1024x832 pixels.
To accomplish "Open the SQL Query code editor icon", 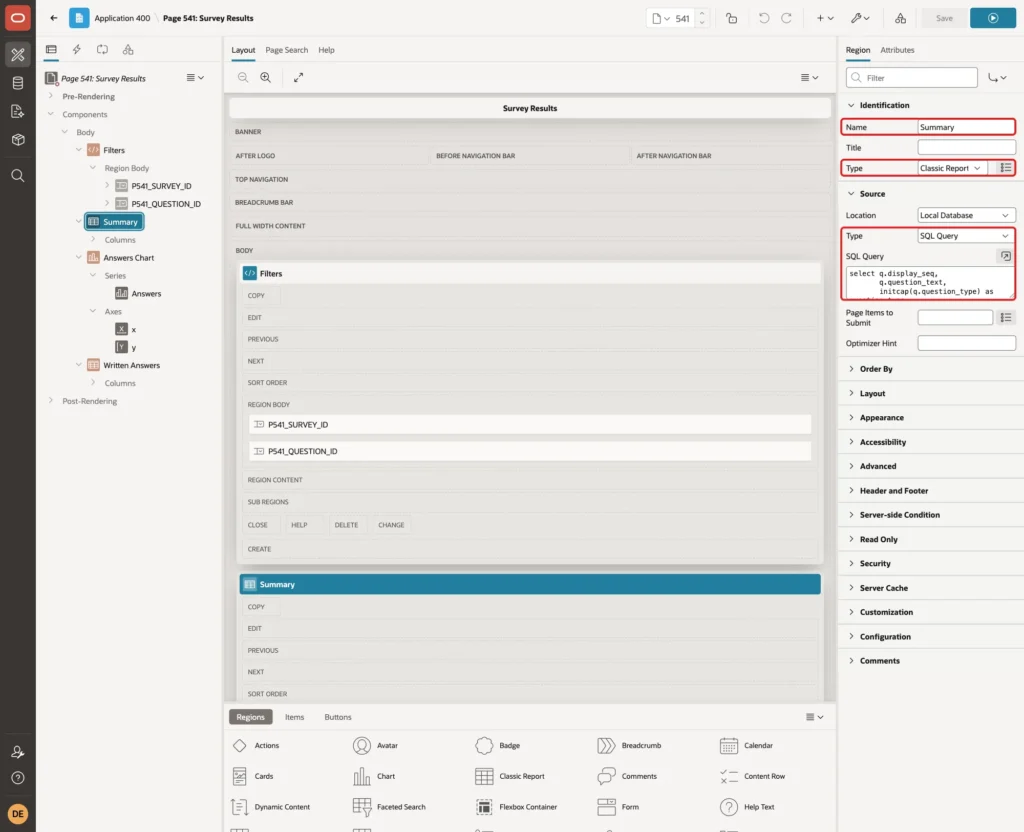I will point(1005,257).
